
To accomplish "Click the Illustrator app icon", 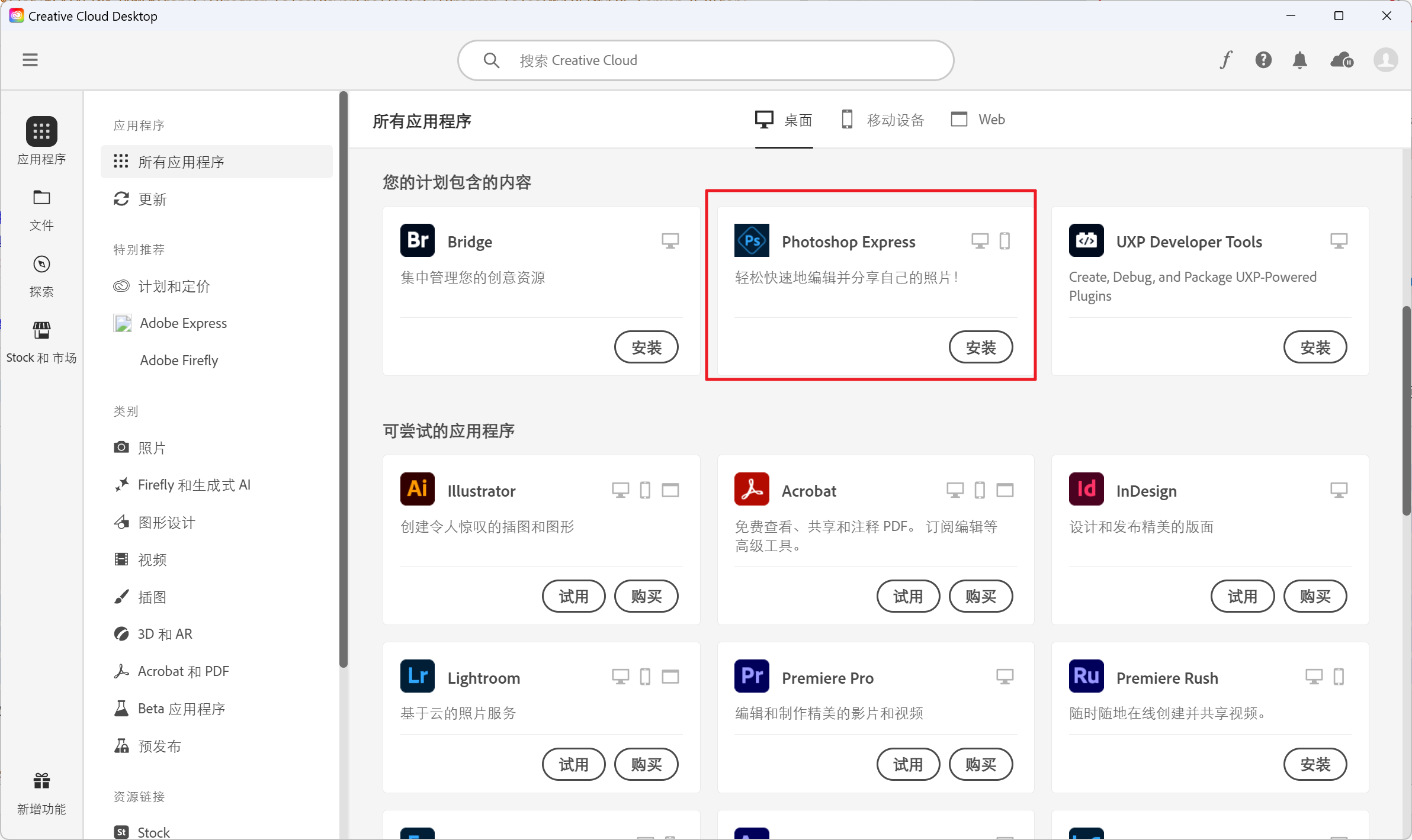I will click(x=418, y=489).
